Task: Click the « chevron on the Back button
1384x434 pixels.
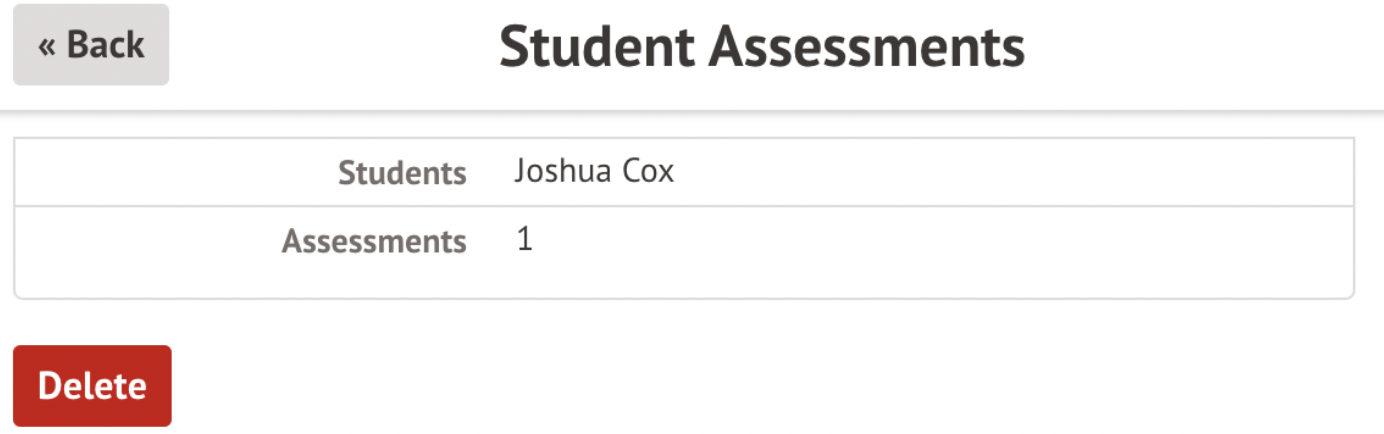Action: tap(47, 46)
